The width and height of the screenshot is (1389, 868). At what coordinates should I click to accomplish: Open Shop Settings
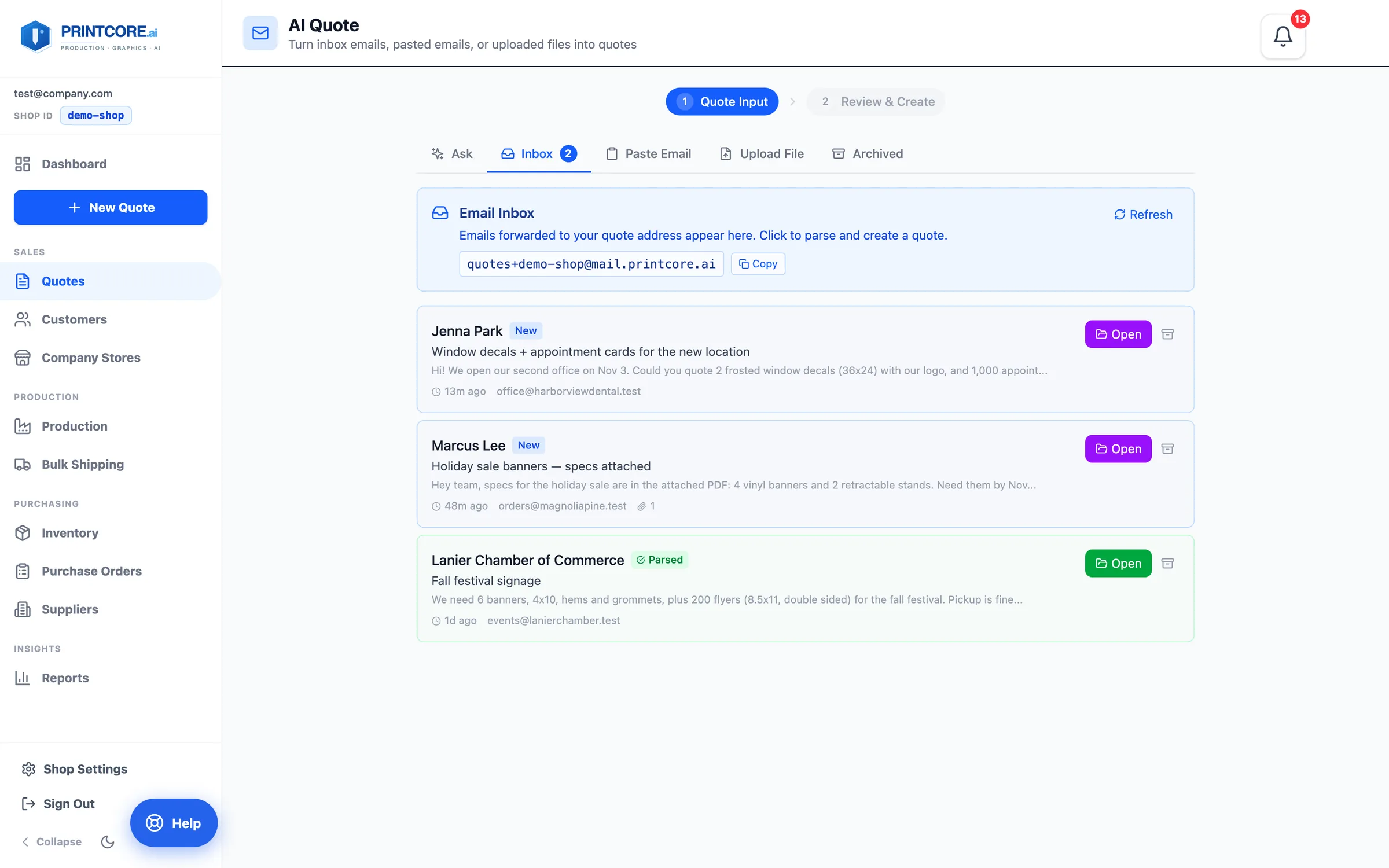tap(74, 769)
